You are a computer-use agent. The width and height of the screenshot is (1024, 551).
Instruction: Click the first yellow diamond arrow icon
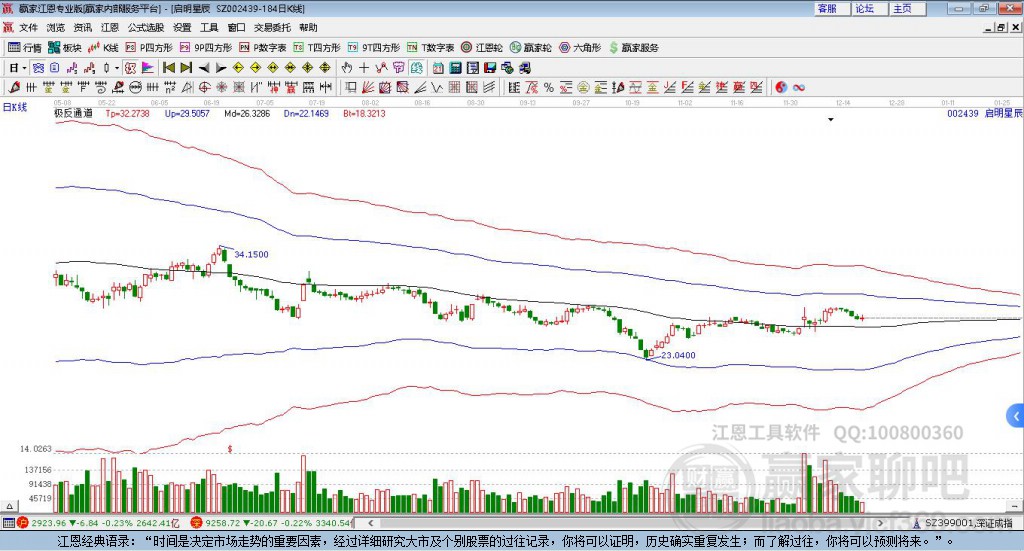[238, 67]
